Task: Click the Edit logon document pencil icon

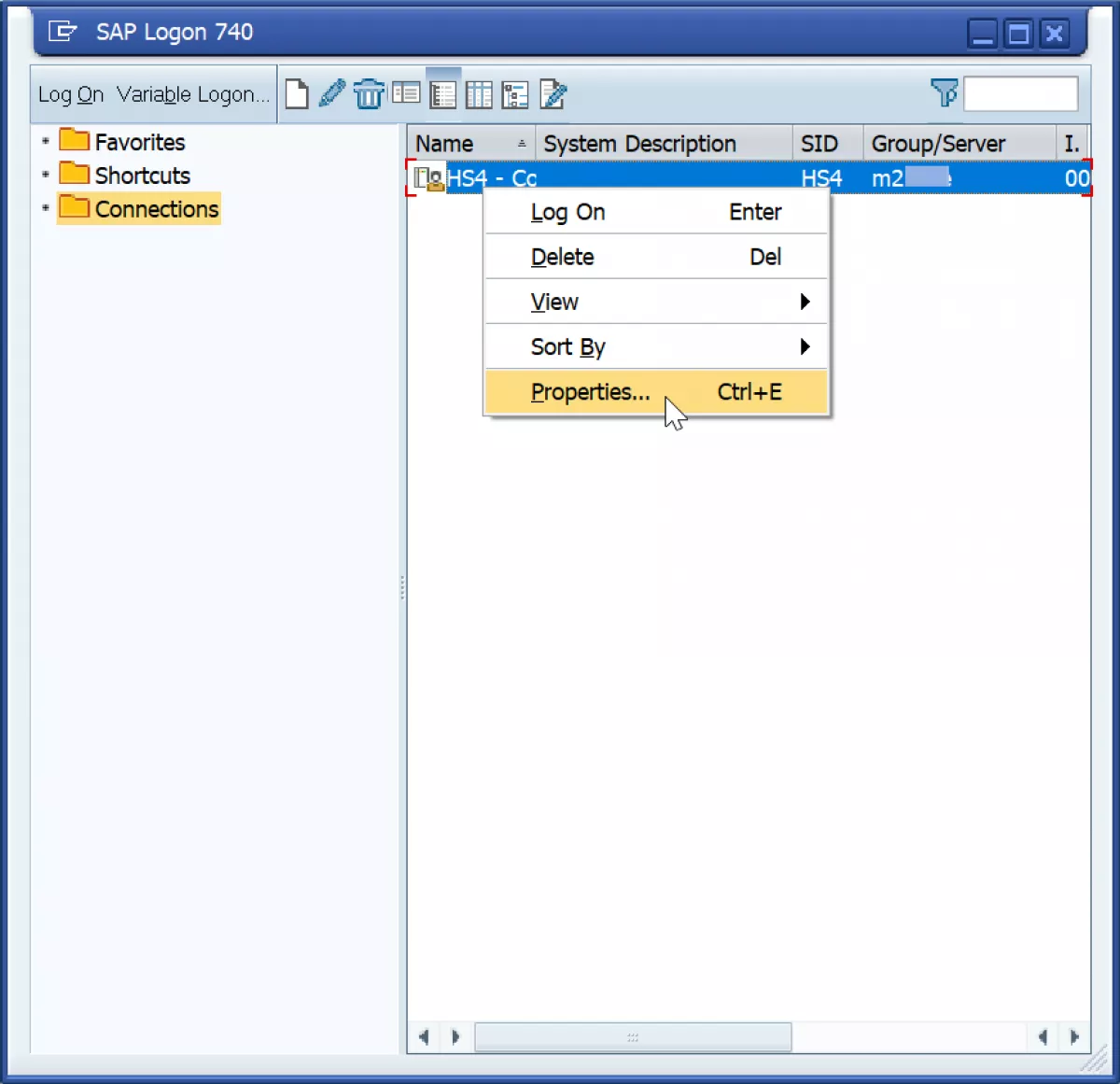Action: [x=553, y=94]
